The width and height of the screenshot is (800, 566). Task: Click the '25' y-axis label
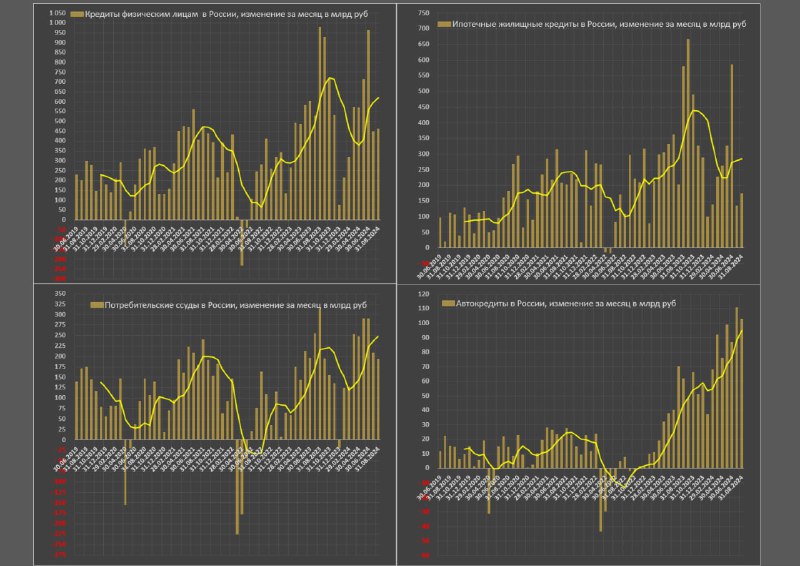point(62,429)
